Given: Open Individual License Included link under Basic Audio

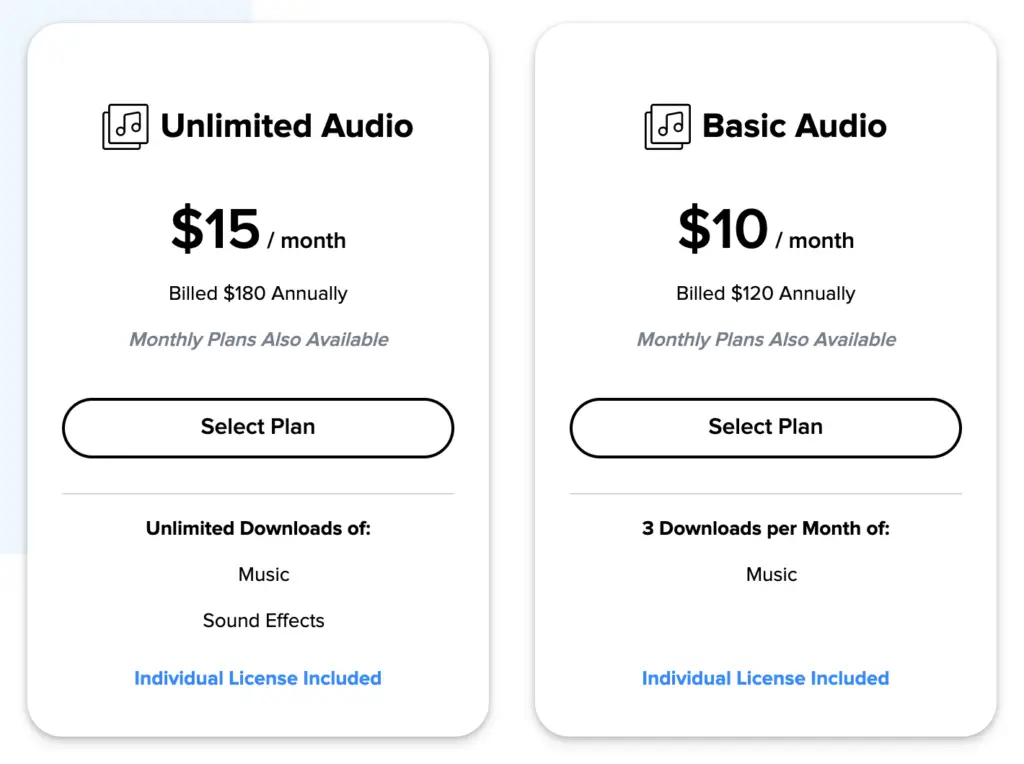Looking at the screenshot, I should (x=765, y=678).
